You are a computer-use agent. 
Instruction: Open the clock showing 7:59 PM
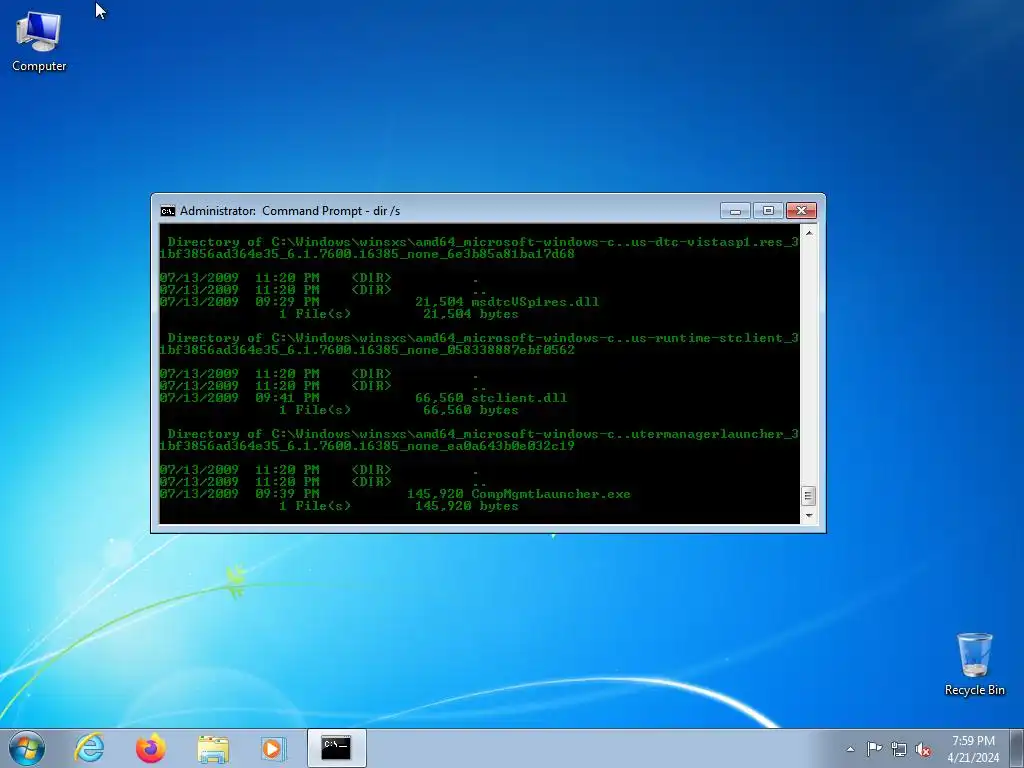[x=973, y=748]
